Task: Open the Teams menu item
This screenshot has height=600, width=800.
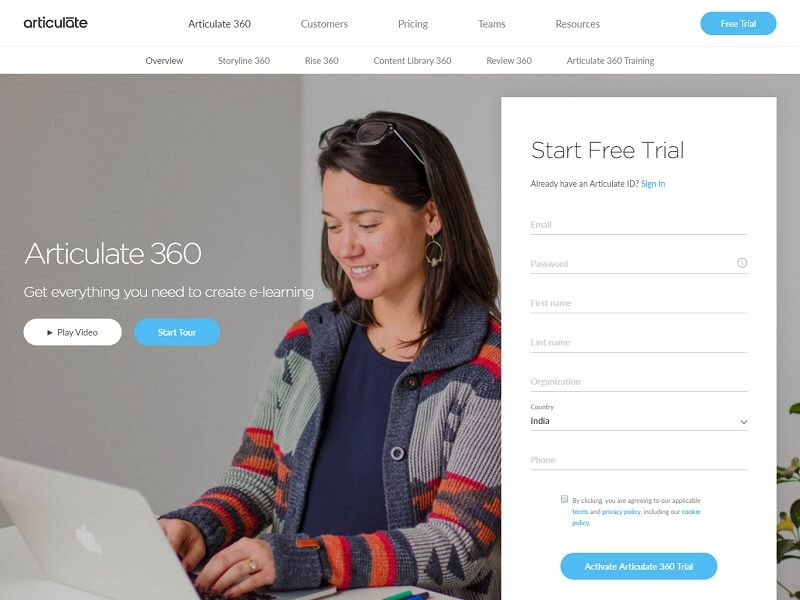Action: pos(491,24)
